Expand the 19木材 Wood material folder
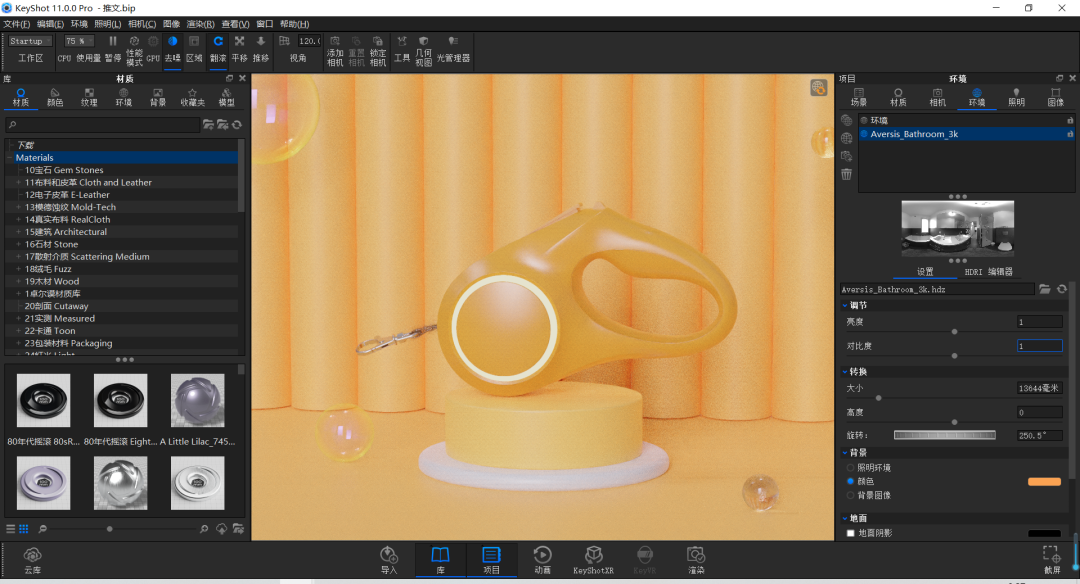Screen dimensions: 1080x584 [x=19, y=281]
